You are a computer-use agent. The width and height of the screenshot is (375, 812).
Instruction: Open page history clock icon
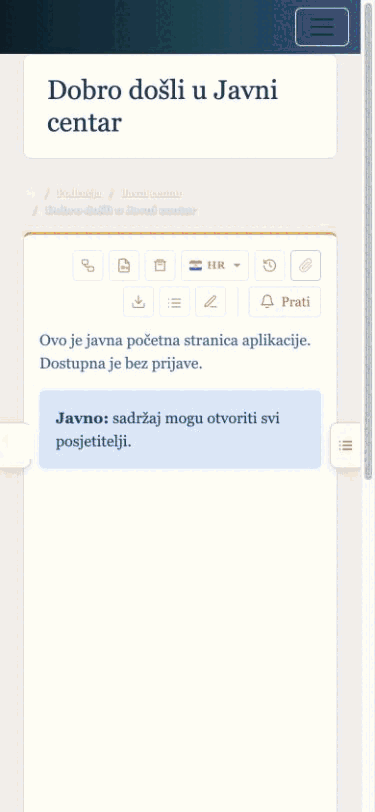pyautogui.click(x=269, y=266)
